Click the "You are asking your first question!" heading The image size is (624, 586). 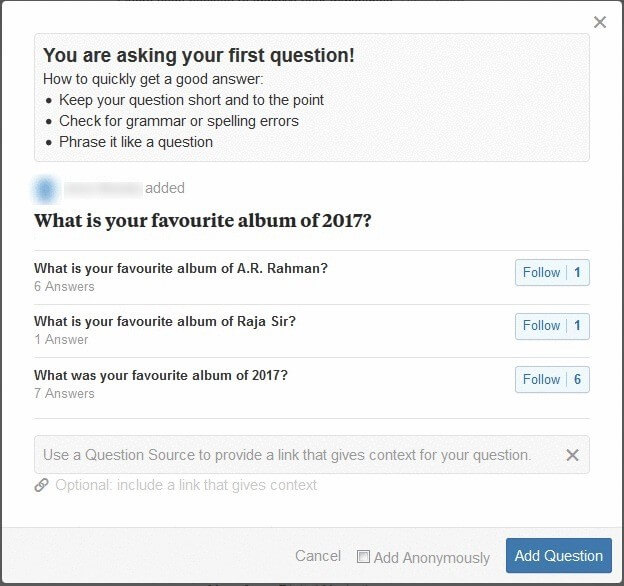click(198, 56)
